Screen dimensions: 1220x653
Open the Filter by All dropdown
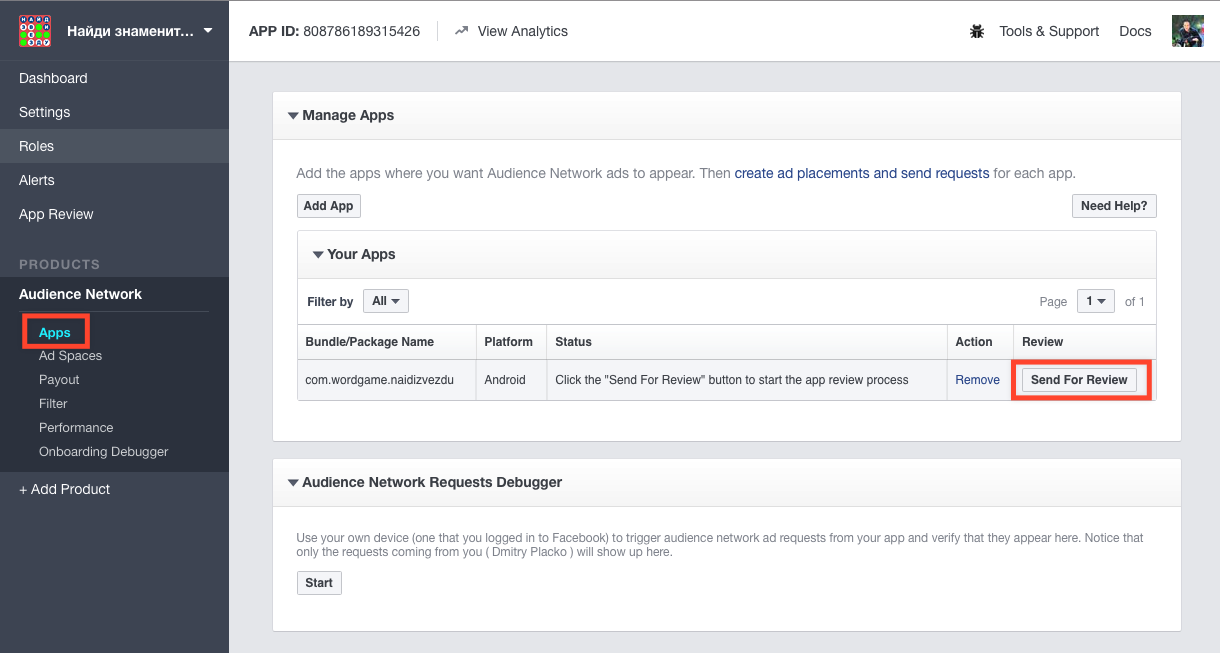(386, 301)
